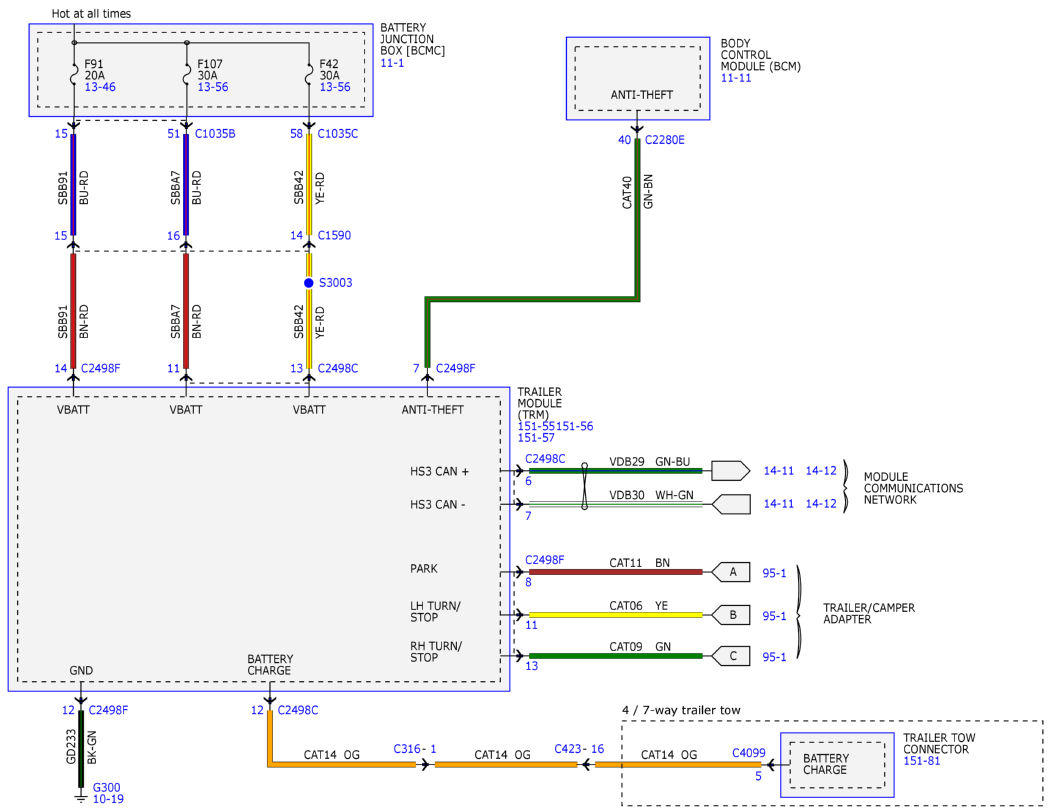
Task: Select the C2280E connector label
Action: point(664,140)
